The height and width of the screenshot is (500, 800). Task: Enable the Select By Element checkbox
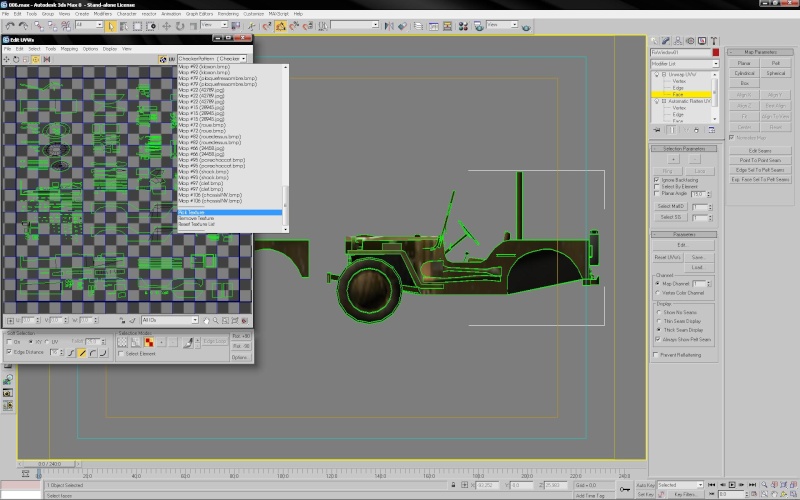pyautogui.click(x=657, y=187)
